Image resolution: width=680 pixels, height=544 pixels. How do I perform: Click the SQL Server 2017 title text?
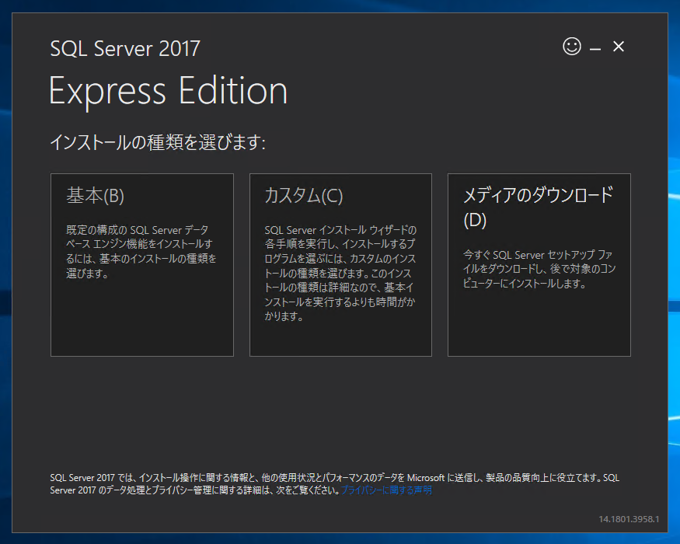pos(125,48)
